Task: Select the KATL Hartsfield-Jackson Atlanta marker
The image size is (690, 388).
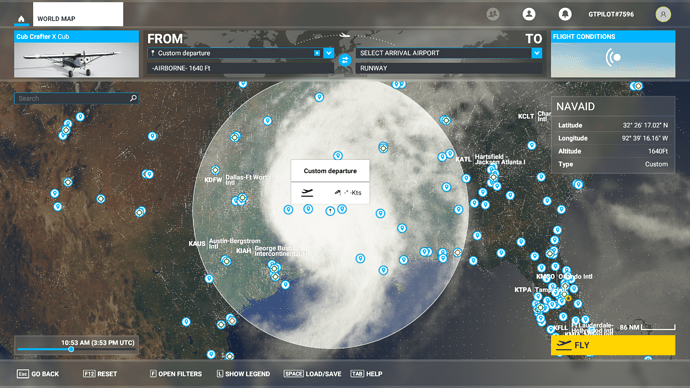Action: (x=494, y=177)
